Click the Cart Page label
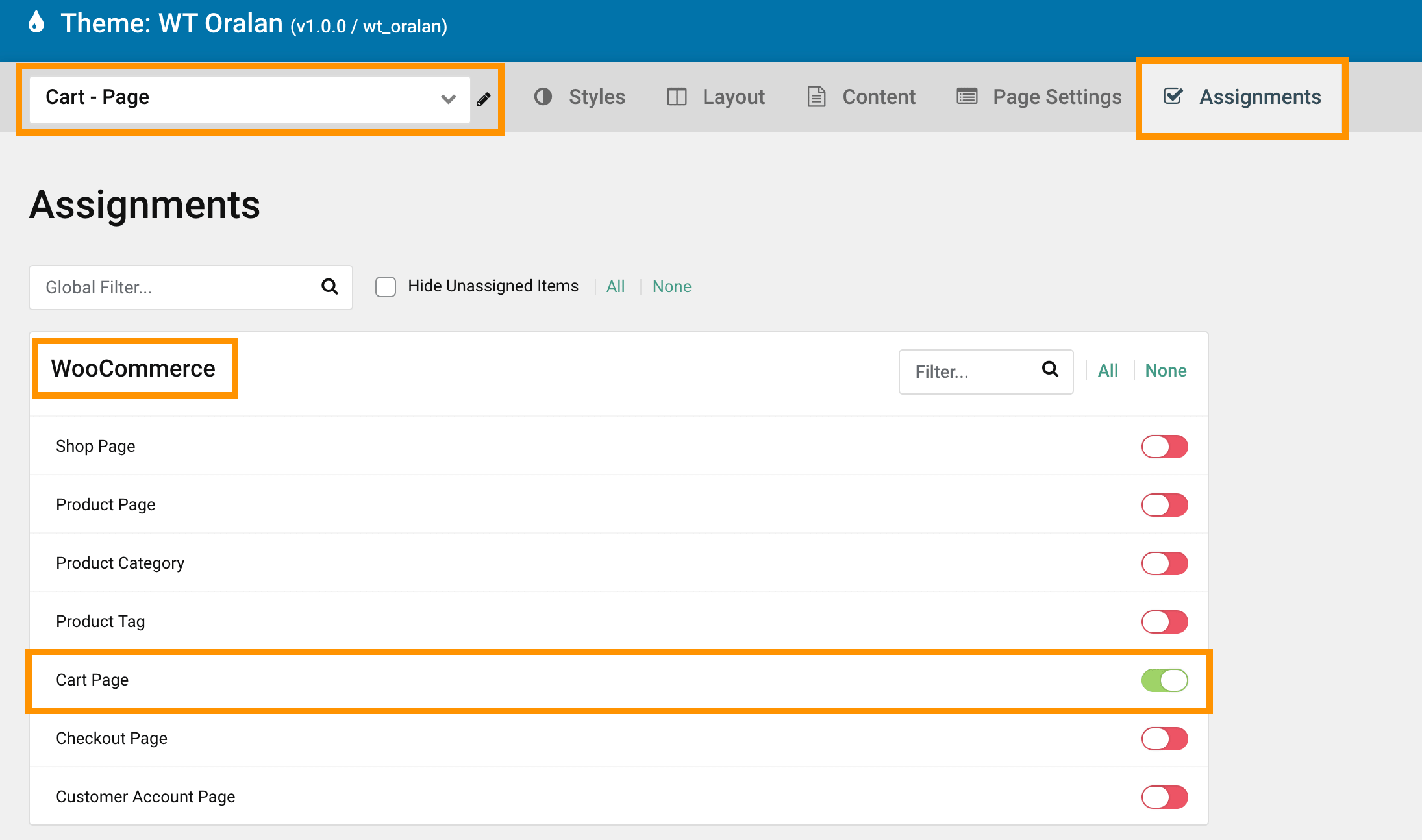The height and width of the screenshot is (840, 1422). (x=92, y=680)
